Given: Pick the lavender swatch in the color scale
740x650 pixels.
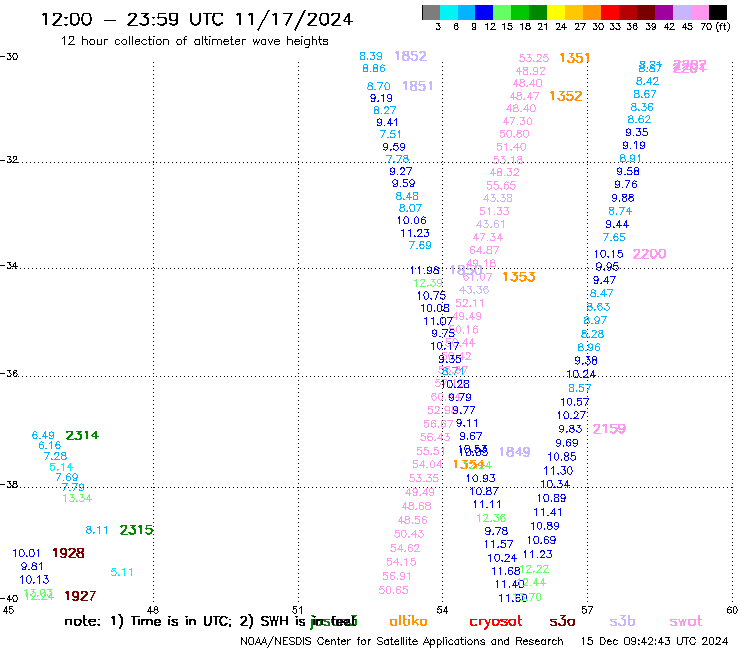Looking at the screenshot, I should (682, 12).
